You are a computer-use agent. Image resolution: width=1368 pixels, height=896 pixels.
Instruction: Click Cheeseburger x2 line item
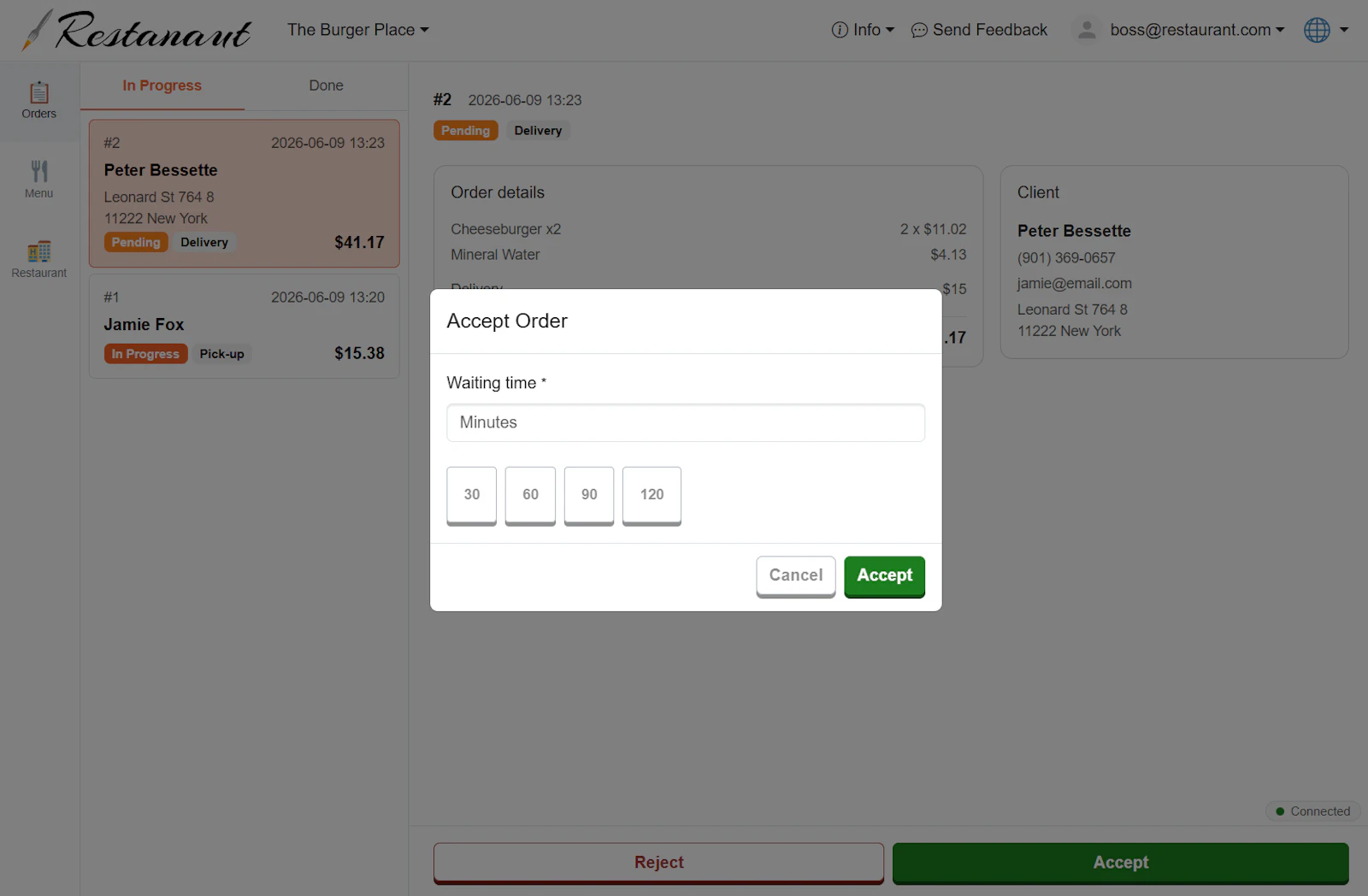pyautogui.click(x=506, y=229)
